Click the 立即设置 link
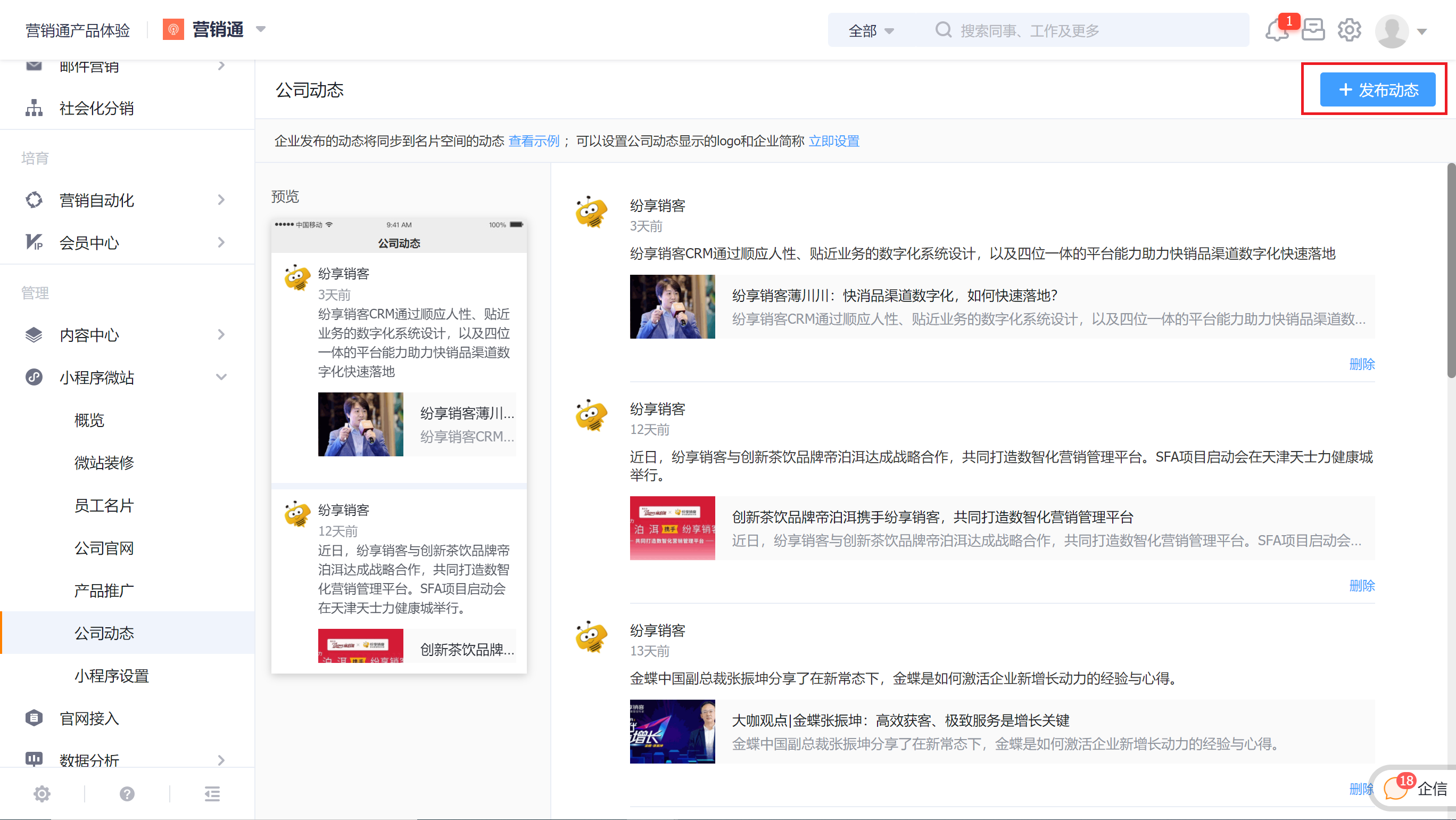This screenshot has width=1456, height=820. pos(834,141)
